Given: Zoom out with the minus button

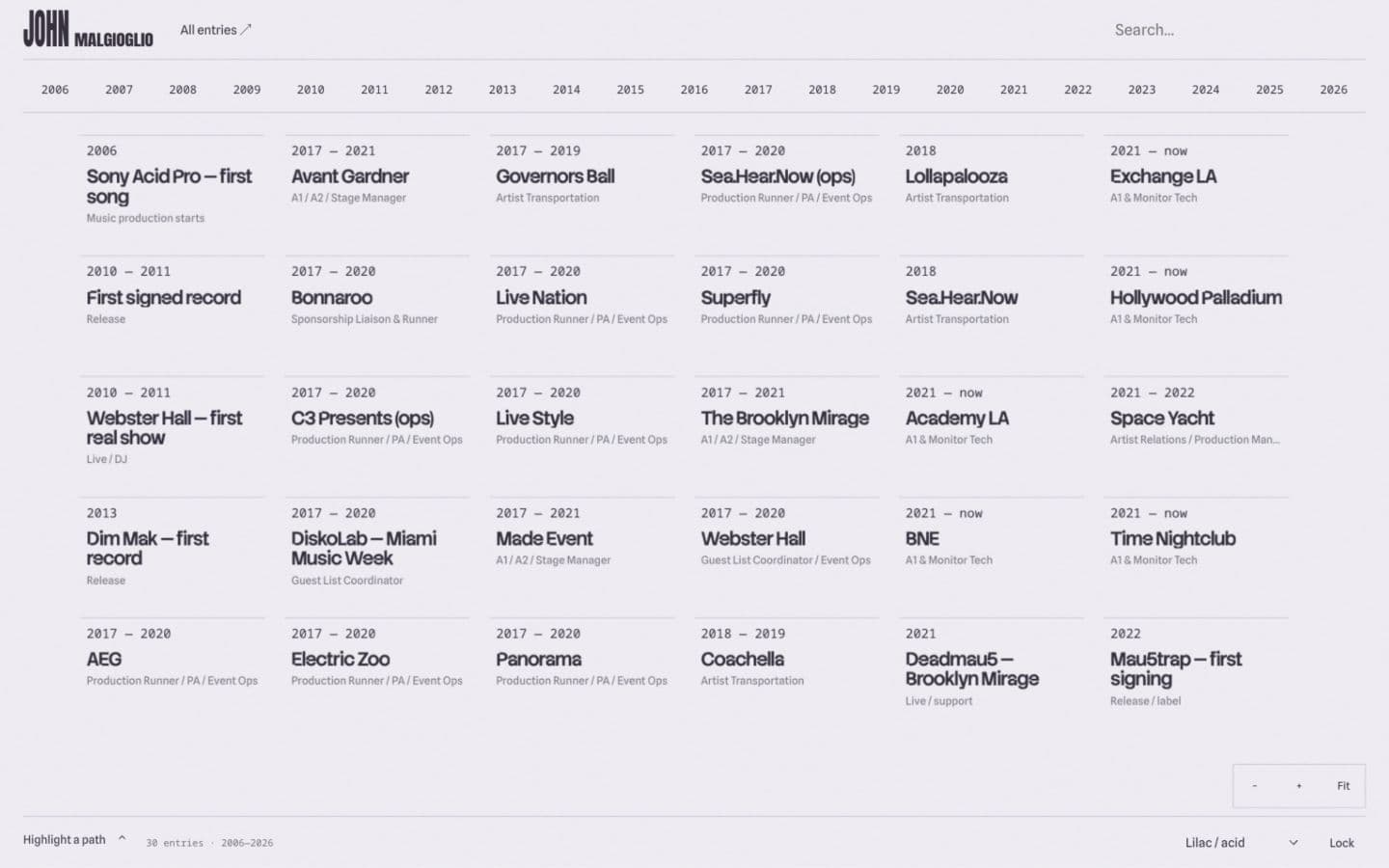Looking at the screenshot, I should (1255, 786).
